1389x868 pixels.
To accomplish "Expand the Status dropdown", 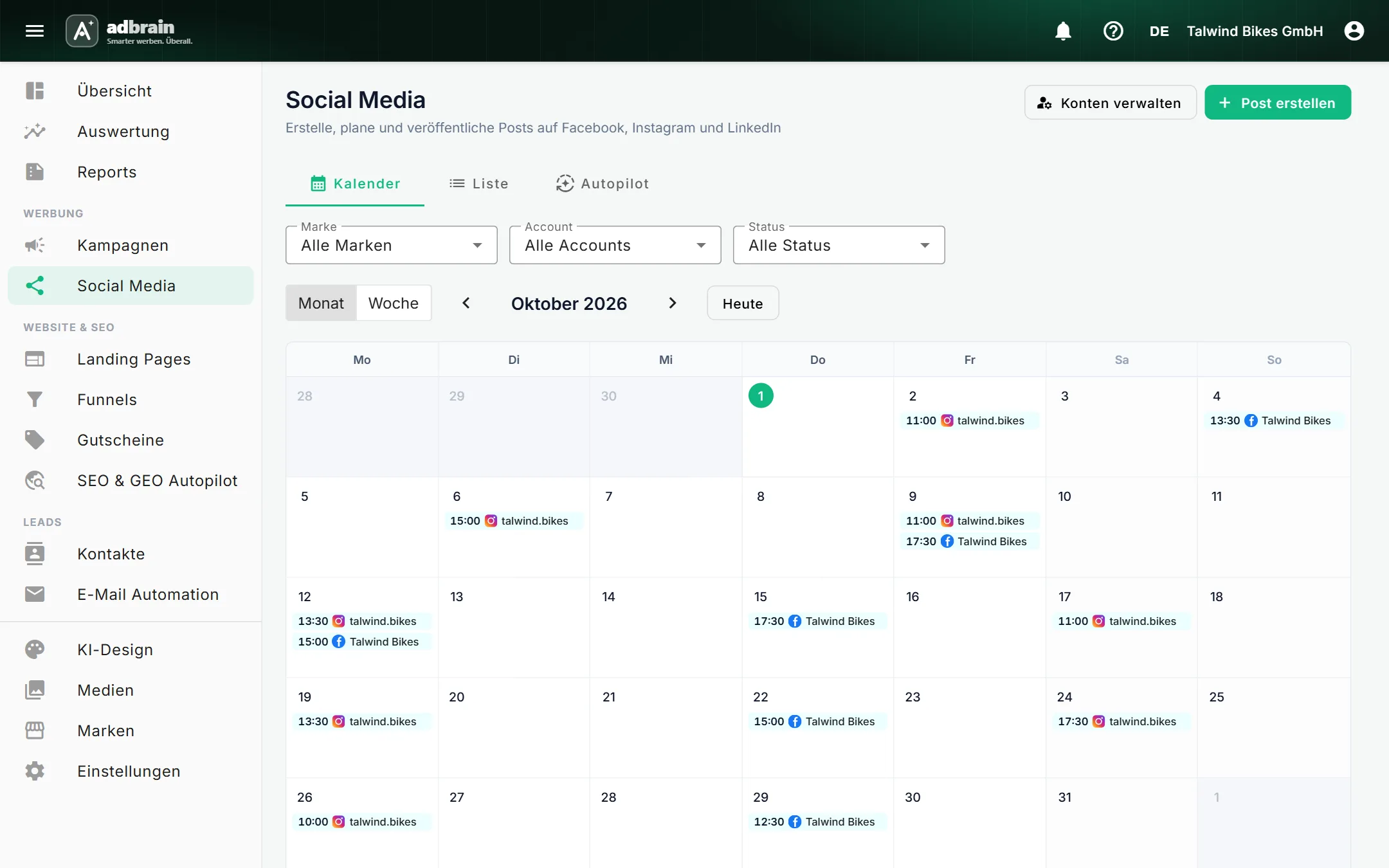I will click(x=839, y=245).
